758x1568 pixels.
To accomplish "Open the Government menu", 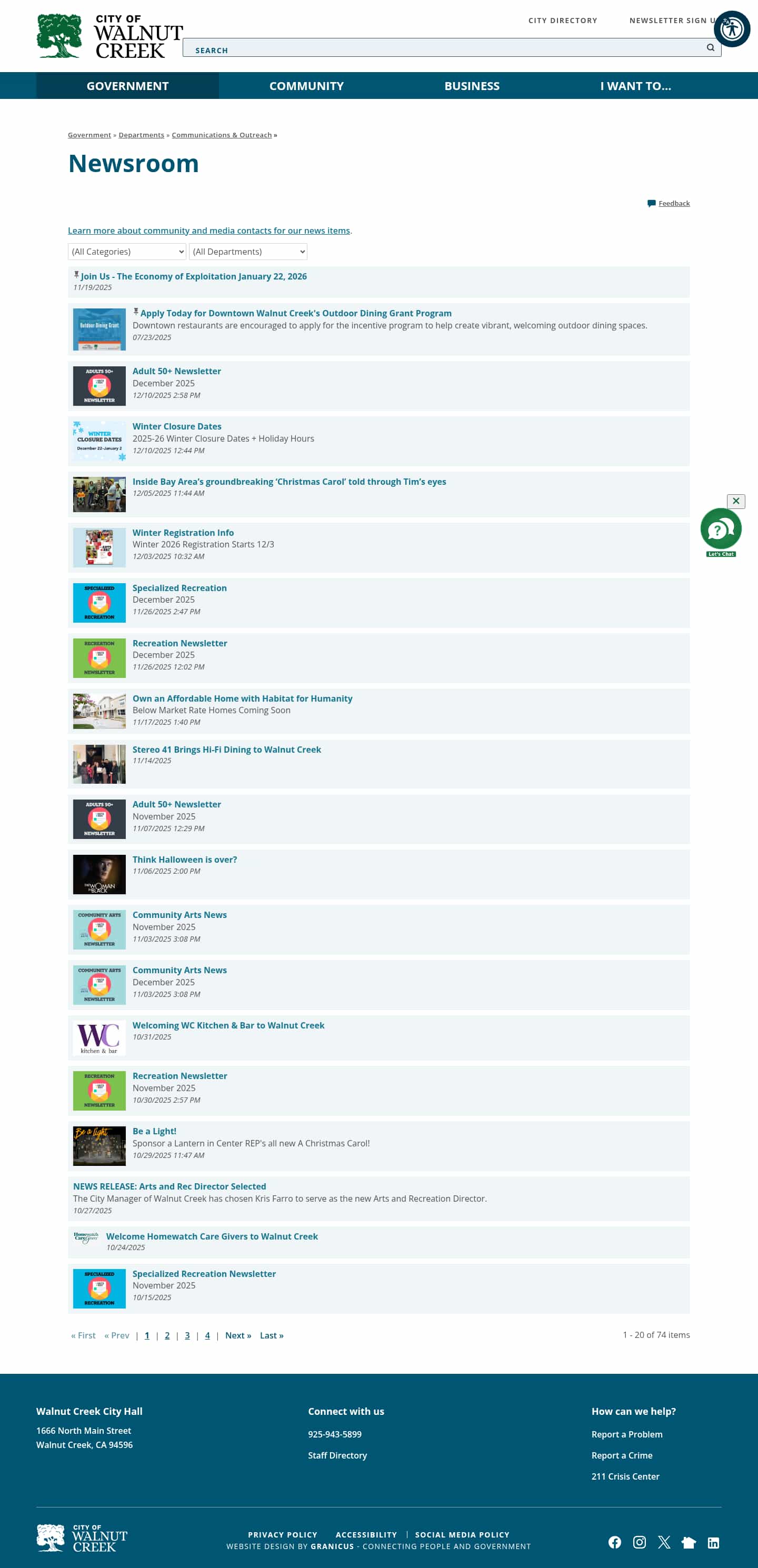I will [127, 86].
